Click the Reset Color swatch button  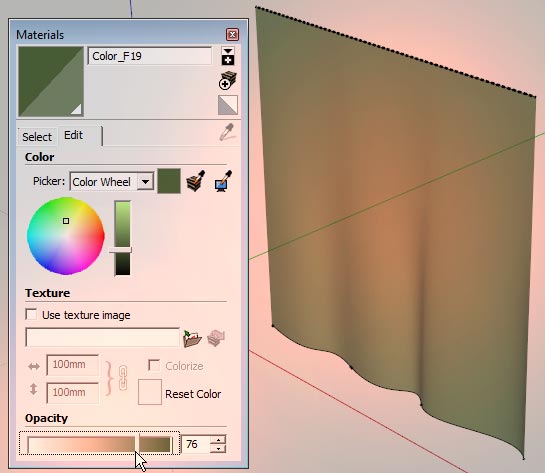point(150,392)
